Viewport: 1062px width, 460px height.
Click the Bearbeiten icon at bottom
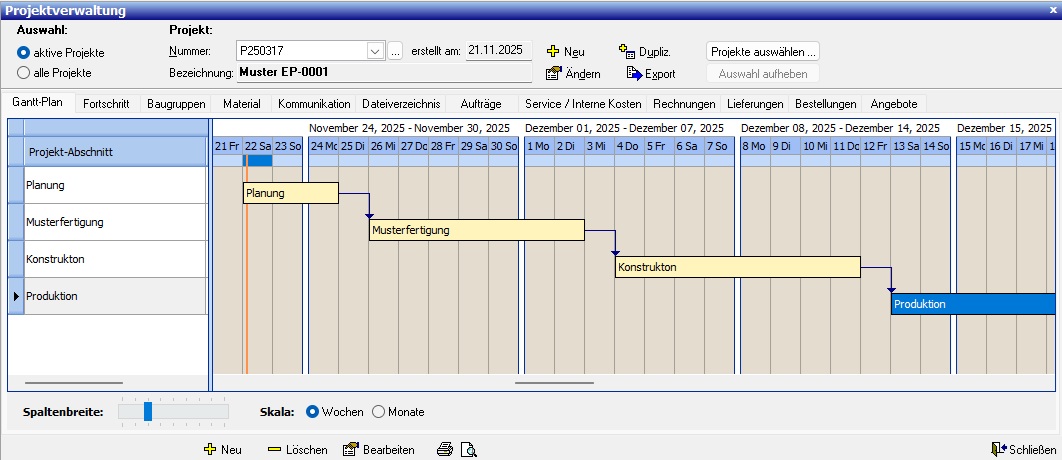(x=350, y=450)
